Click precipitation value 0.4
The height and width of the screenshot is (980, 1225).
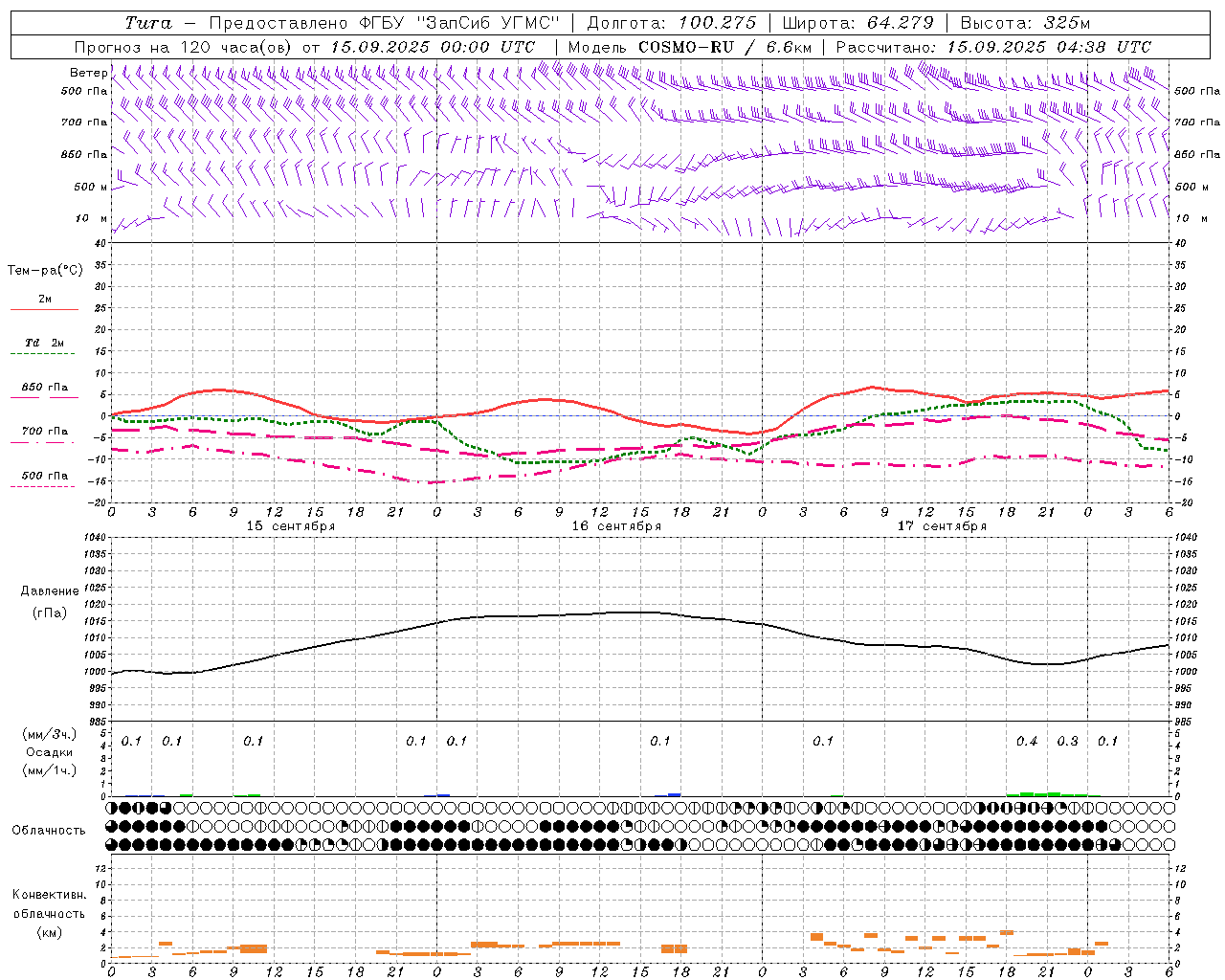click(x=1027, y=742)
